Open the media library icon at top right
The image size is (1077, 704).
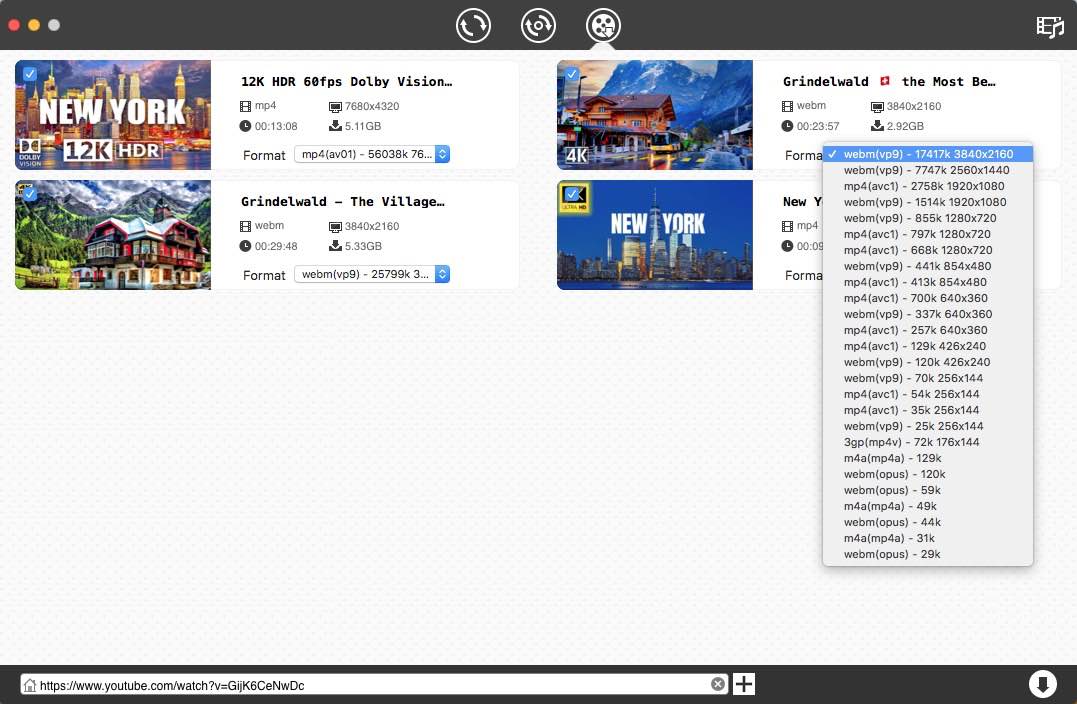1049,27
